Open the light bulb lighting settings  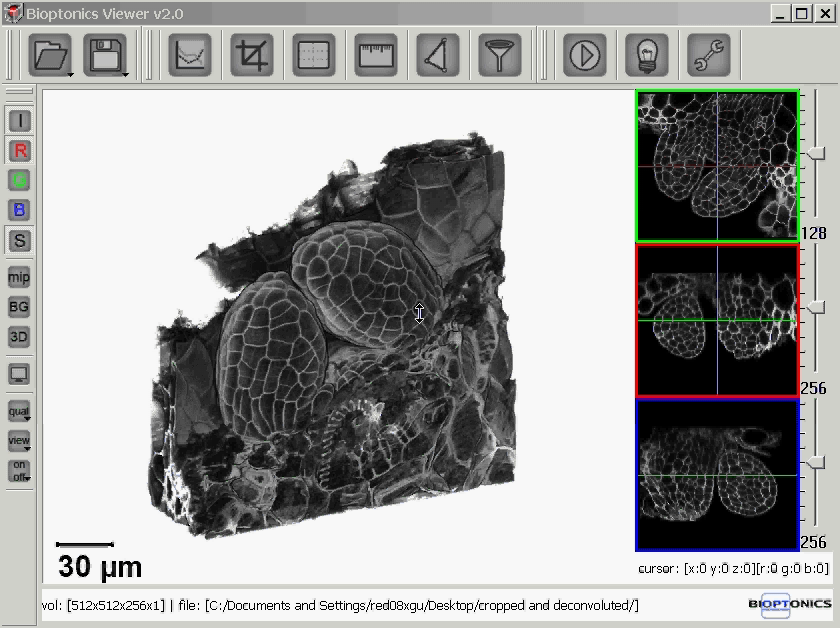pyautogui.click(x=646, y=55)
